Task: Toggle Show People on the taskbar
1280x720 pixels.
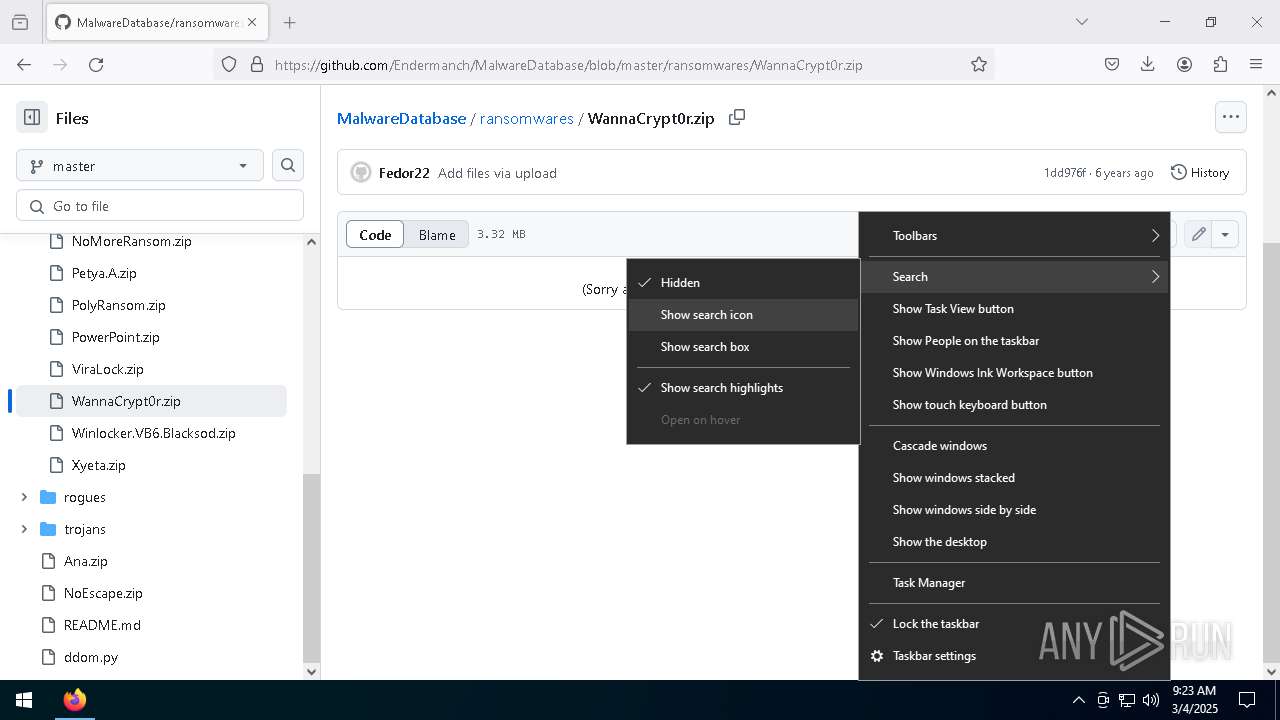Action: point(1014,341)
